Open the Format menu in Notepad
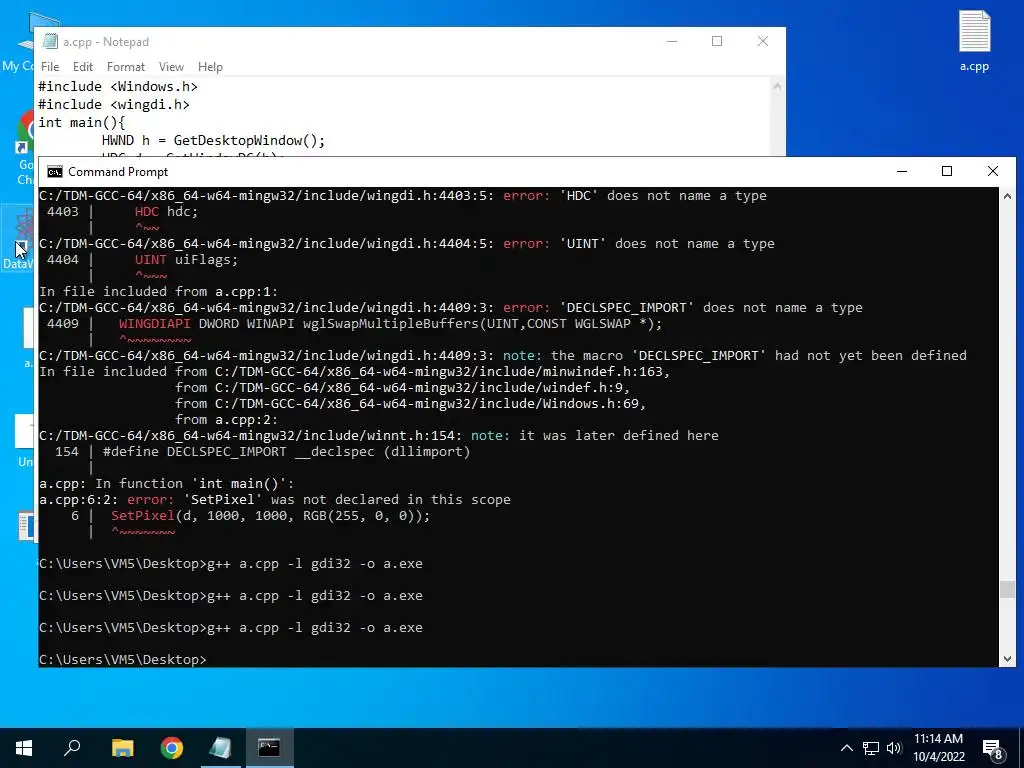The height and width of the screenshot is (768, 1024). coord(125,67)
